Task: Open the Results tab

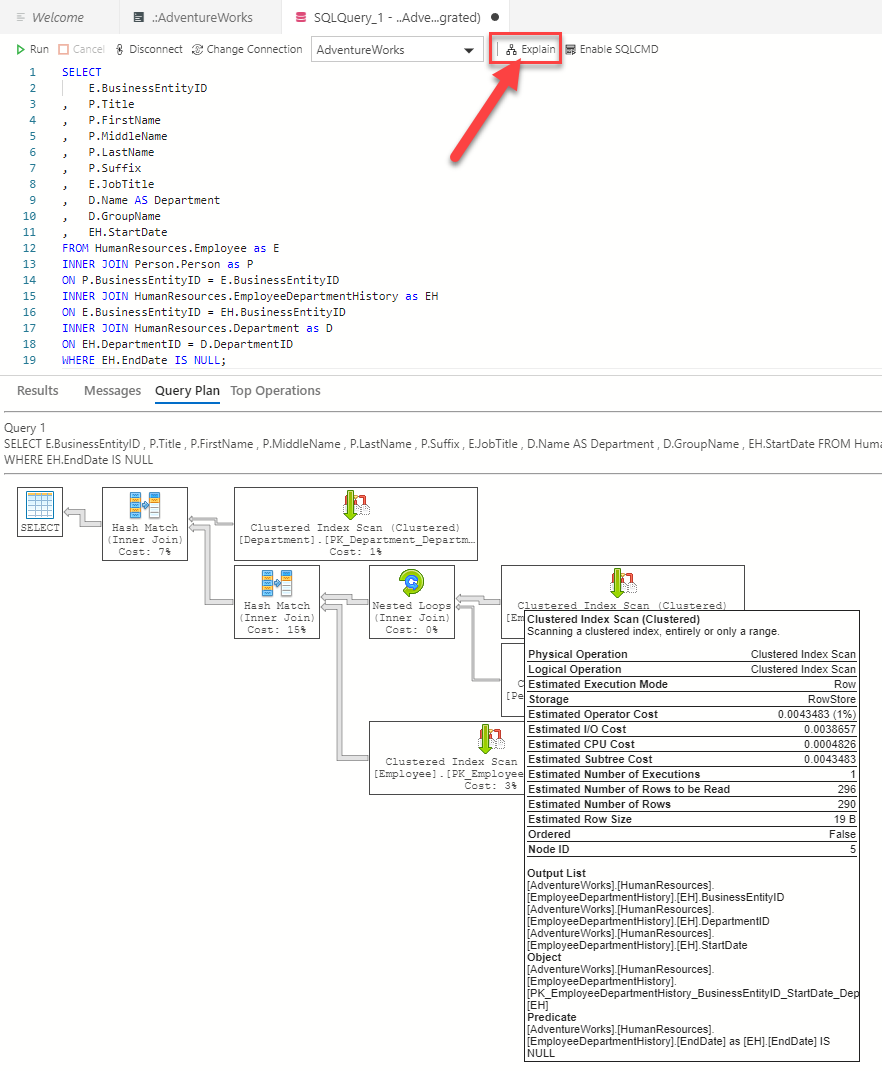Action: [x=38, y=391]
